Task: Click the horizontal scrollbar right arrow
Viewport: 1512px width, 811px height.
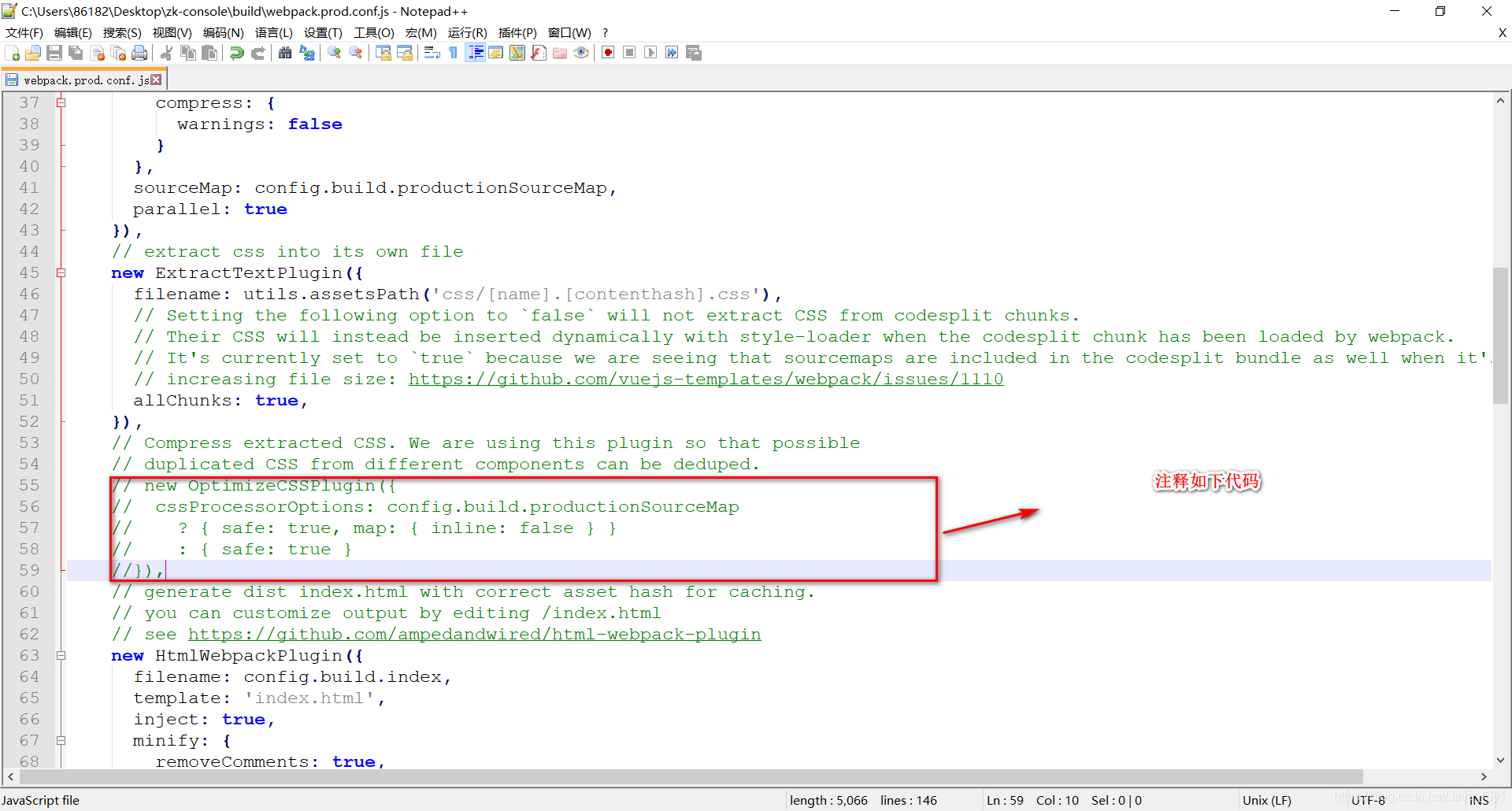Action: tap(1484, 776)
